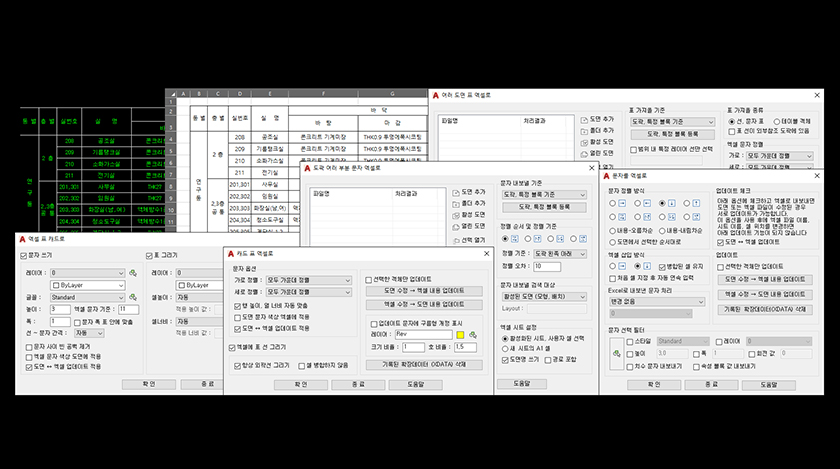Click yellow color swatch next to Rev field
Image resolution: width=840 pixels, height=469 pixels.
point(460,334)
